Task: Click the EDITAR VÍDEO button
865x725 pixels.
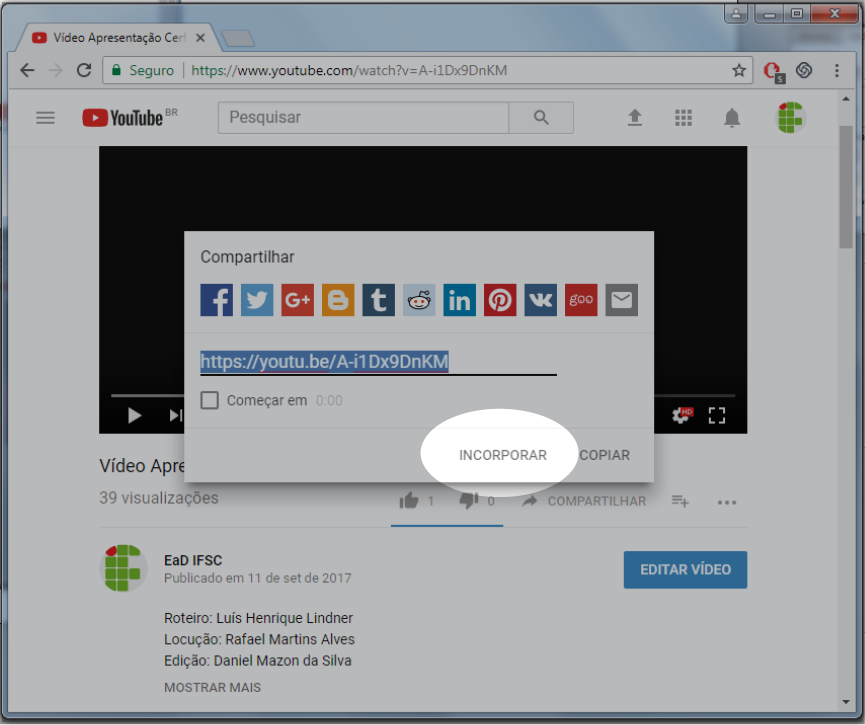Action: pos(685,570)
